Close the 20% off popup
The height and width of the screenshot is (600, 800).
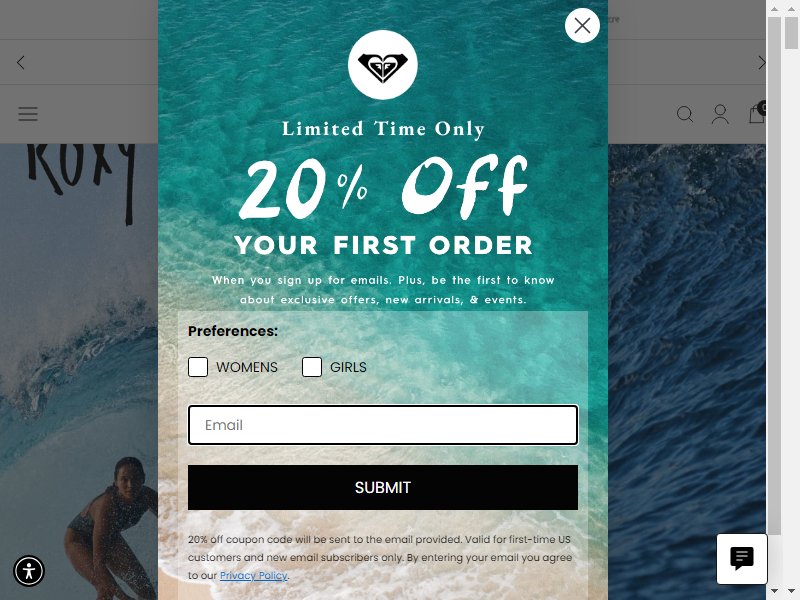582,26
